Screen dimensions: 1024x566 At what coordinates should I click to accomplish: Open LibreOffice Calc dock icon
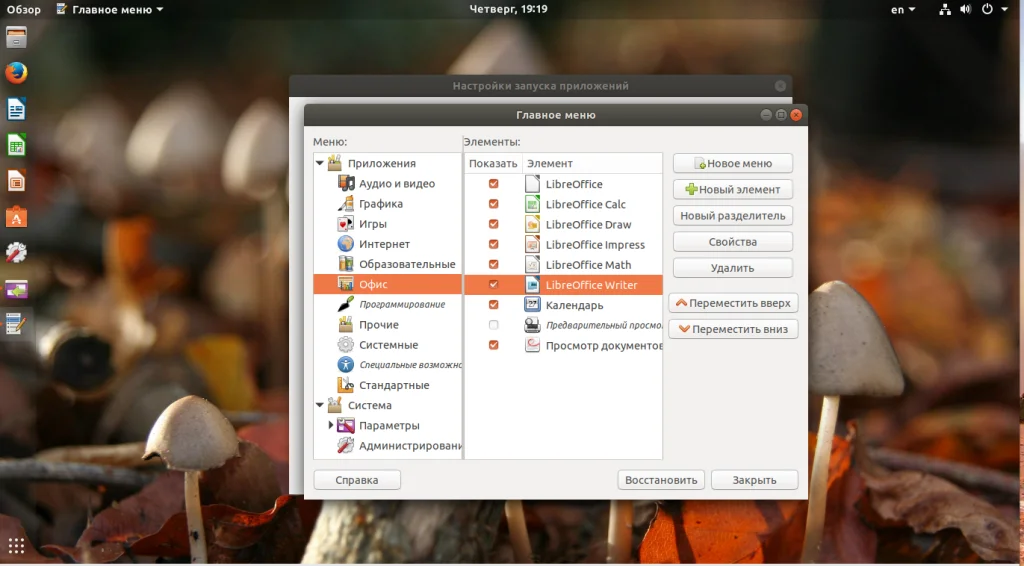point(16,144)
